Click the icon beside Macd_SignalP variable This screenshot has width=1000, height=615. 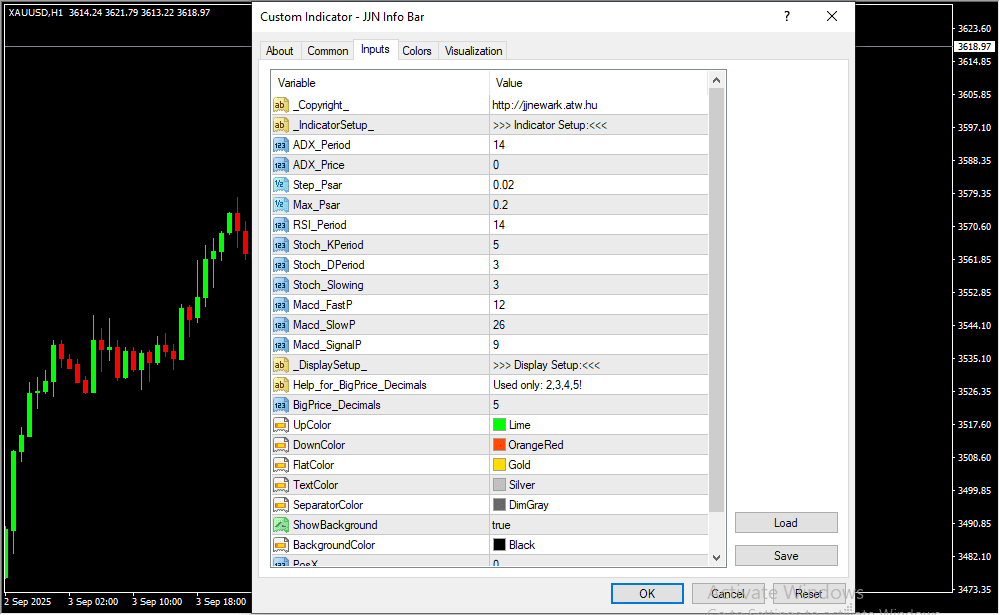[x=281, y=345]
